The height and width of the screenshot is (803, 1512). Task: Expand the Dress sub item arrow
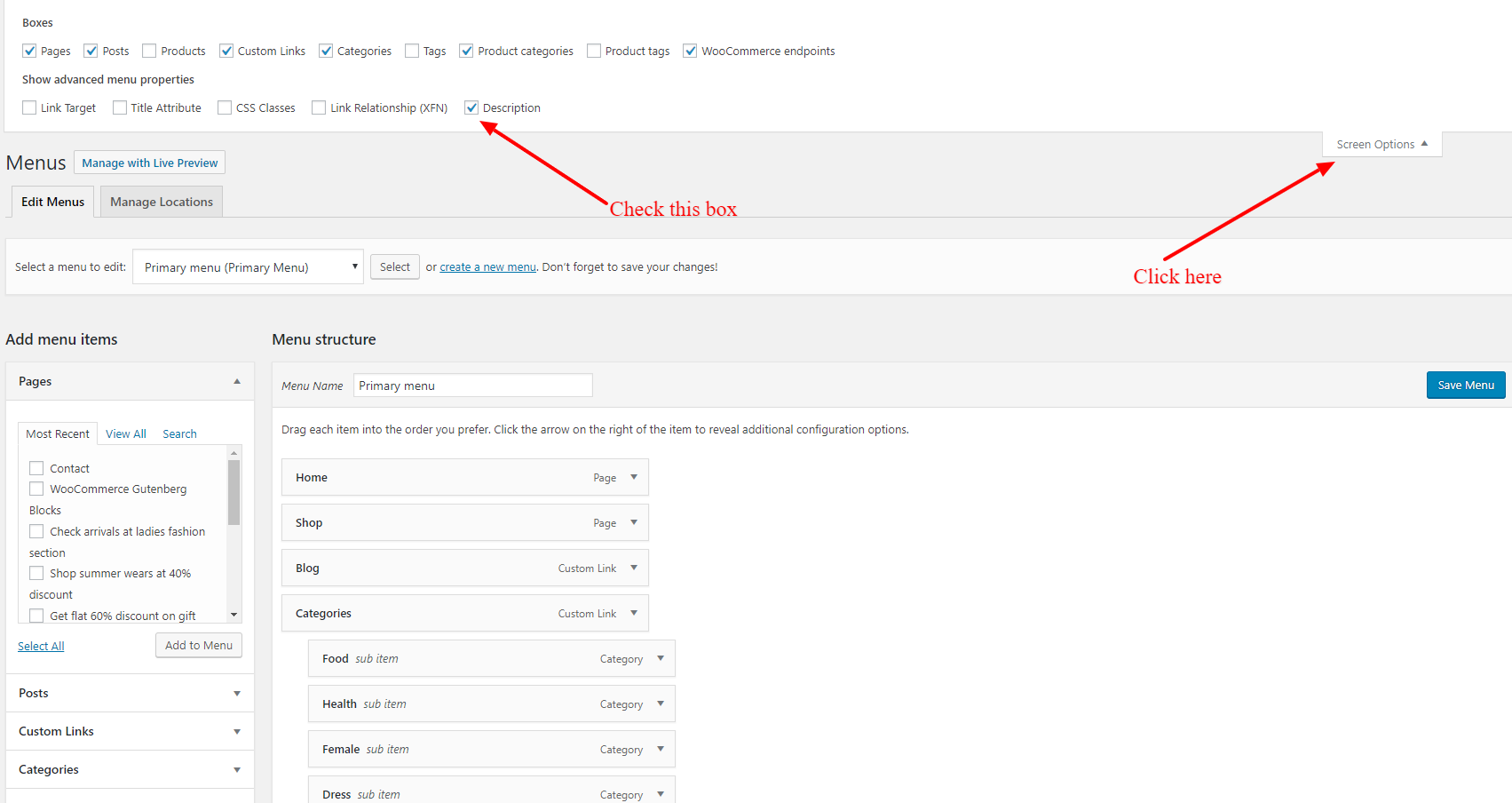661,794
